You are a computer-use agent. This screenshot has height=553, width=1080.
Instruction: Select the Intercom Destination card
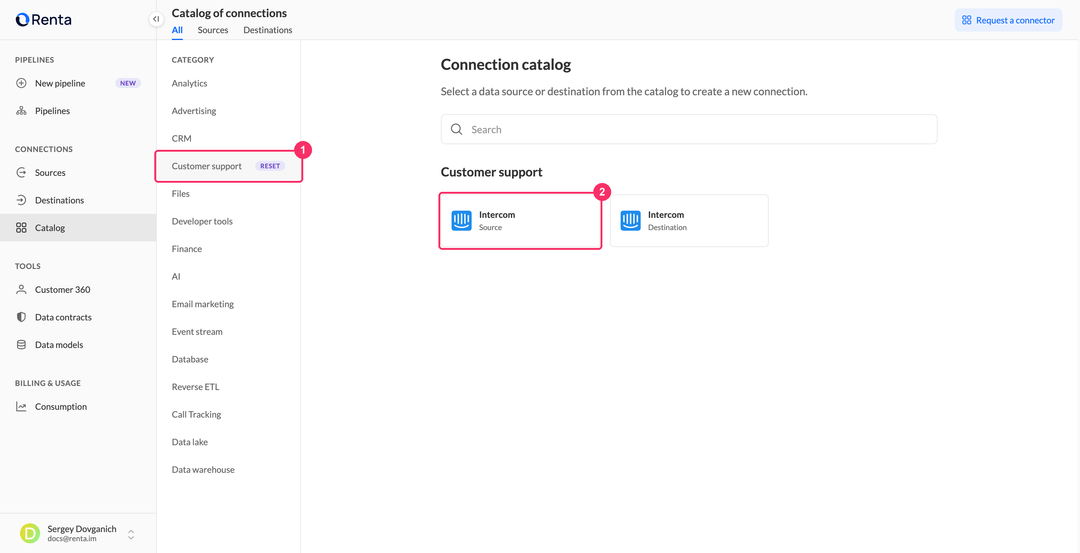tap(689, 220)
